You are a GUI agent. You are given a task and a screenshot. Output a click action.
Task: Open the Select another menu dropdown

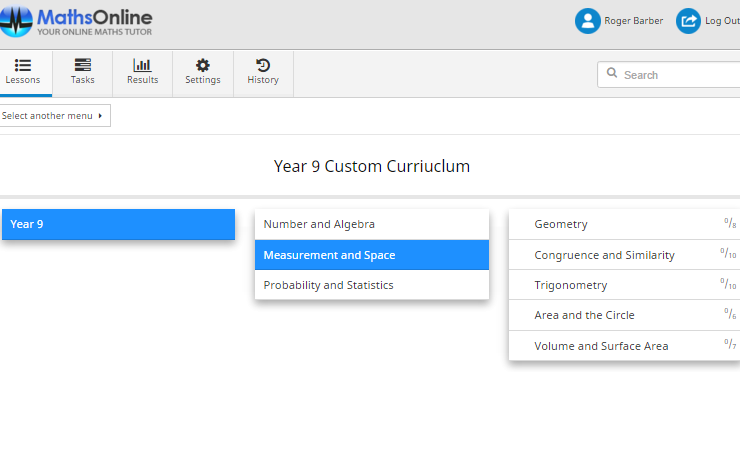point(54,116)
